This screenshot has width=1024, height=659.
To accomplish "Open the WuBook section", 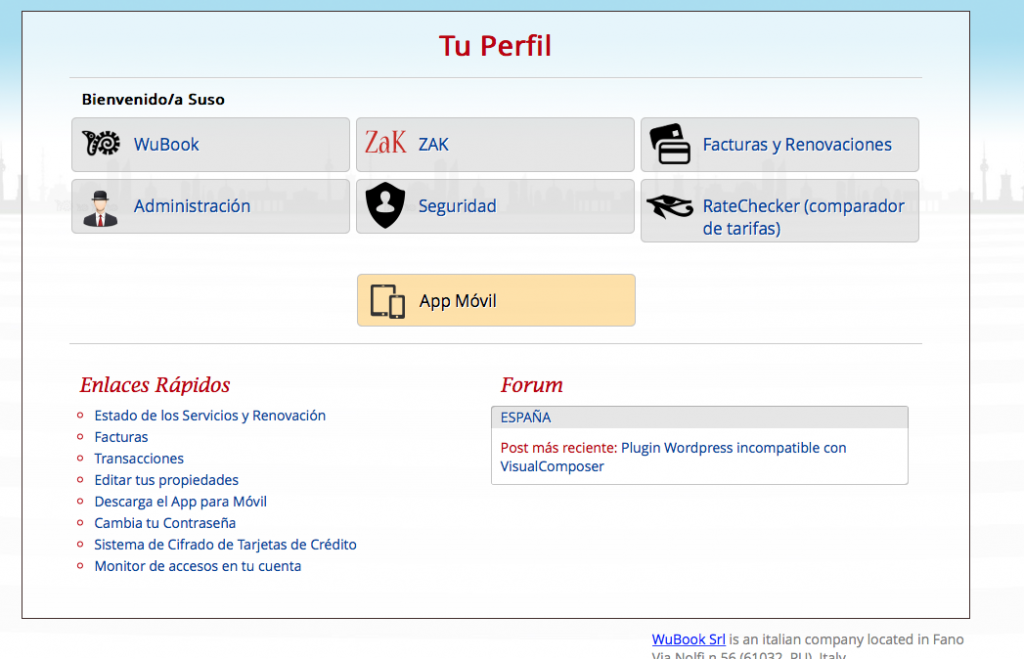I will [x=210, y=144].
